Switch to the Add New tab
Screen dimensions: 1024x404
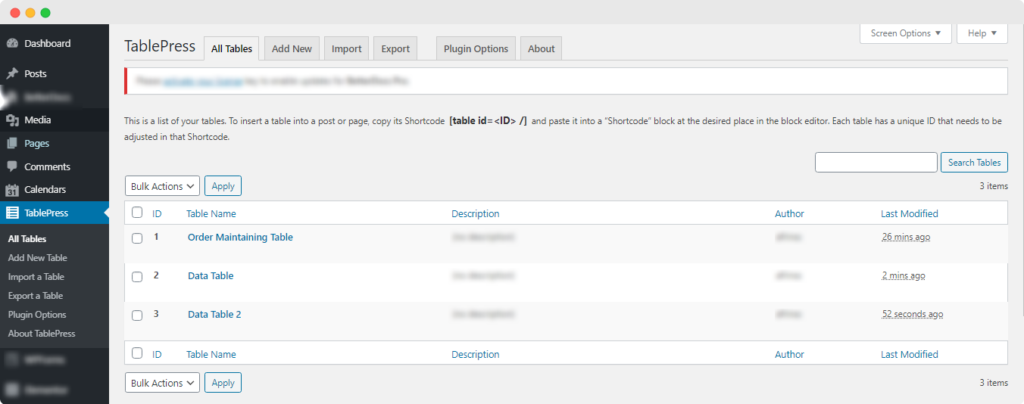pos(292,49)
